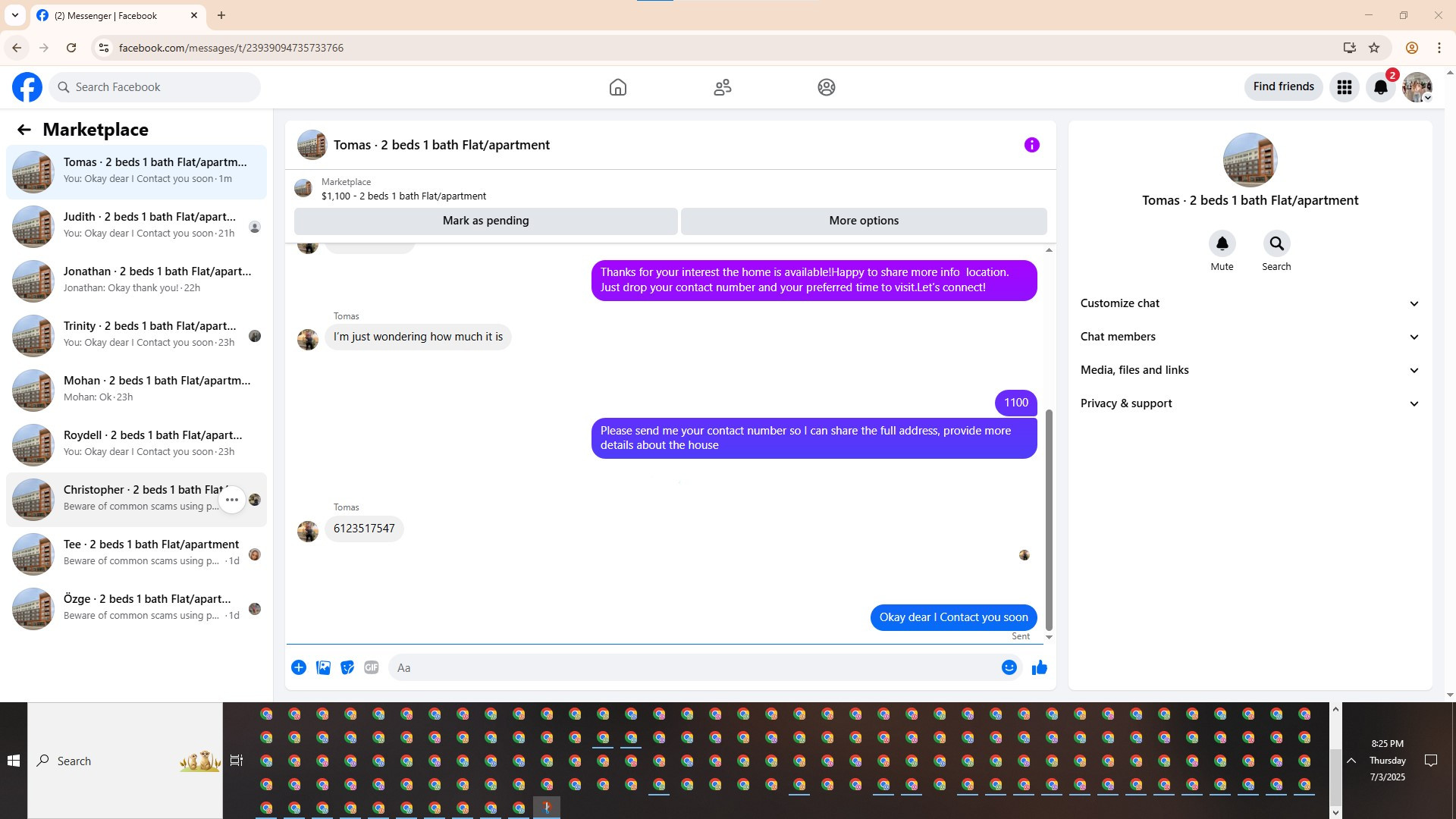Click the Facebook logo icon
Screen dimensions: 1456x819
tap(27, 87)
